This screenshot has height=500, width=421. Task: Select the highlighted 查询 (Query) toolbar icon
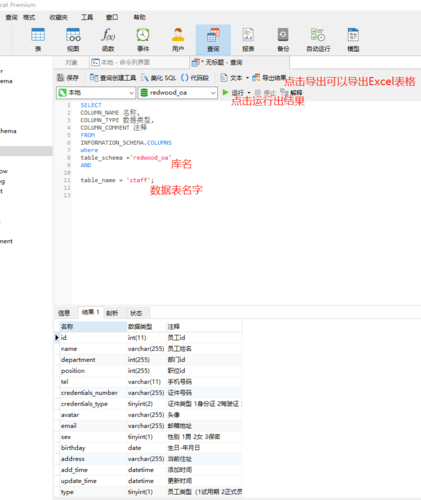click(x=213, y=40)
